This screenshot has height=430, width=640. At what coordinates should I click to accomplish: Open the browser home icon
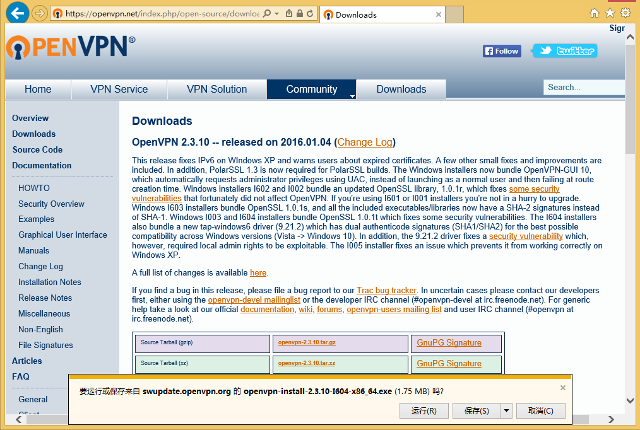pos(594,13)
